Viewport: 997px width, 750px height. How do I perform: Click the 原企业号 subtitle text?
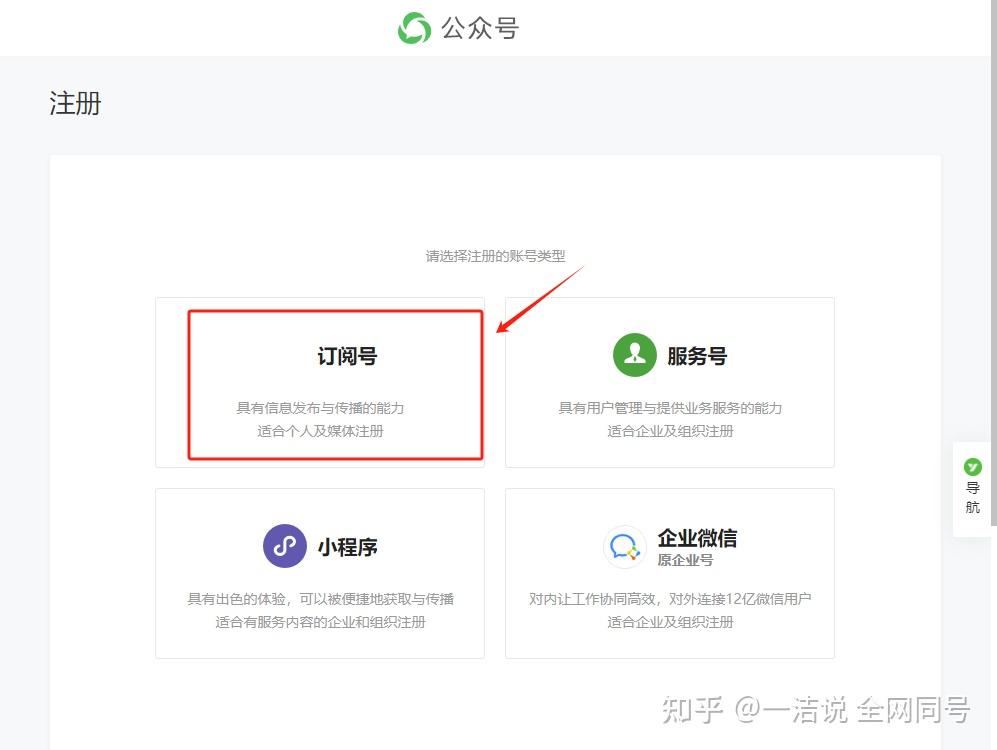(x=685, y=560)
